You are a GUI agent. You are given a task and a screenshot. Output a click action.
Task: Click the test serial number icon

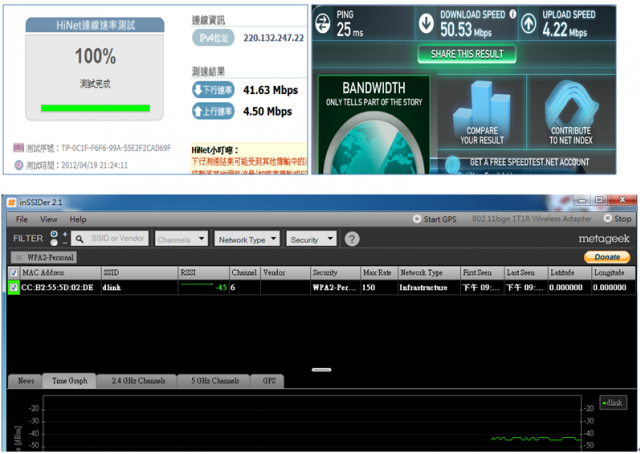pyautogui.click(x=18, y=147)
